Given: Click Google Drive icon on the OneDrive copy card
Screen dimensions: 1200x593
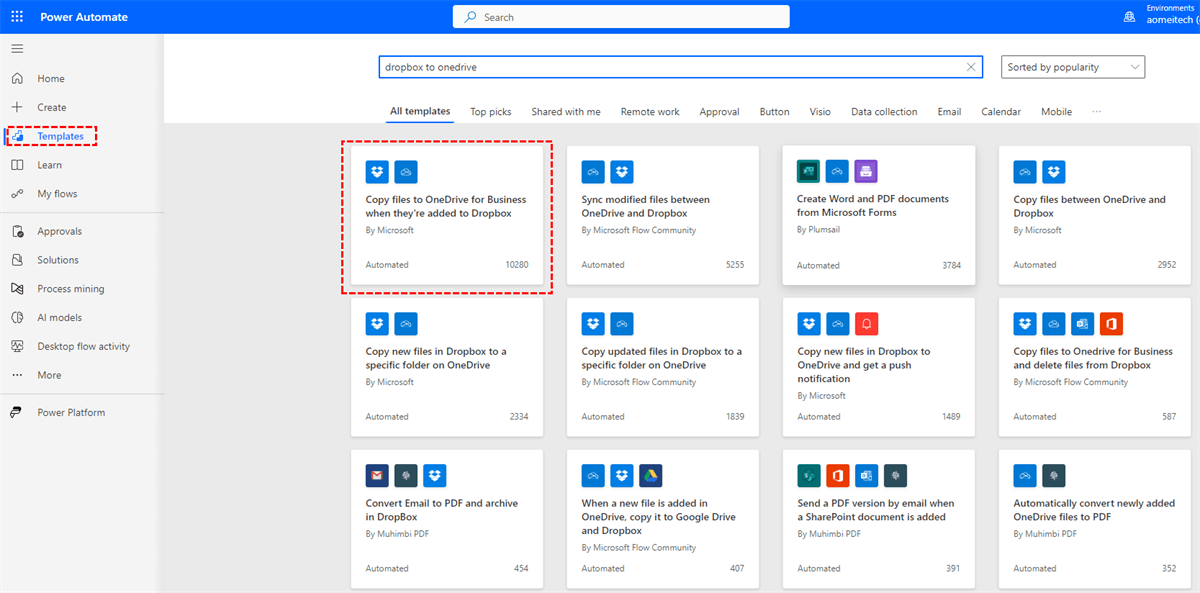Looking at the screenshot, I should pyautogui.click(x=651, y=475).
